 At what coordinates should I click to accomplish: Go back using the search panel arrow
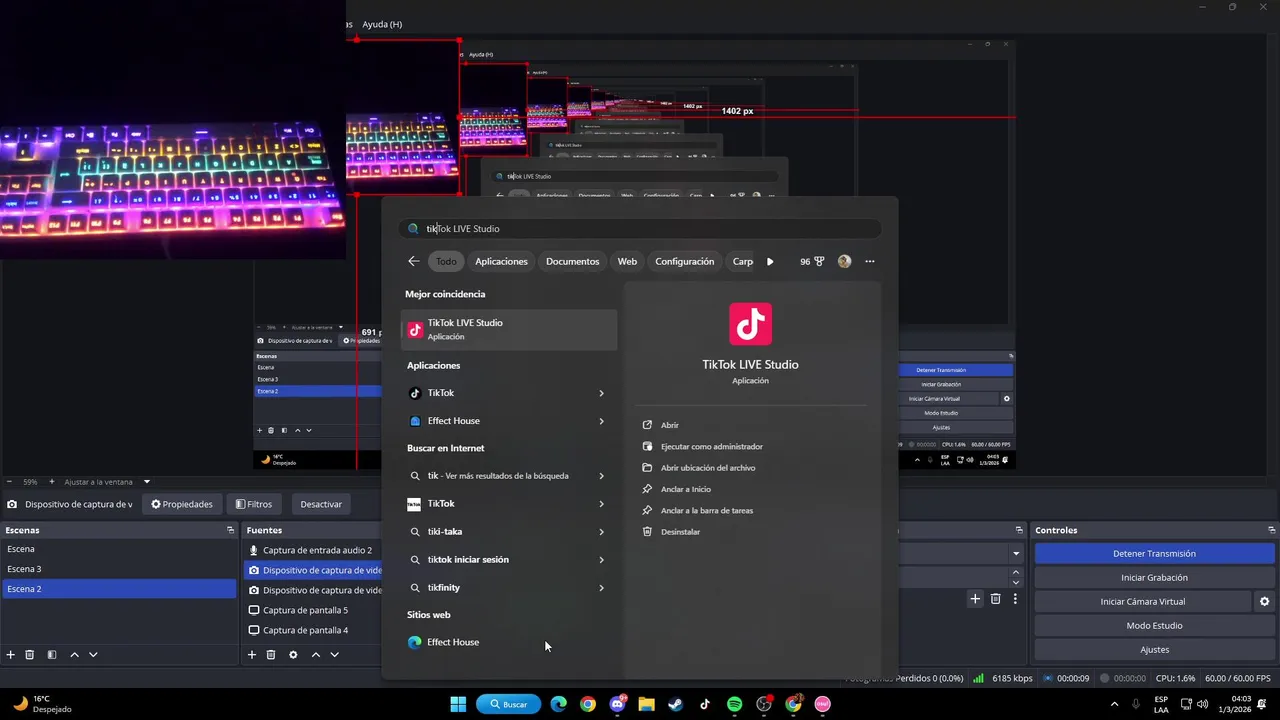click(413, 261)
